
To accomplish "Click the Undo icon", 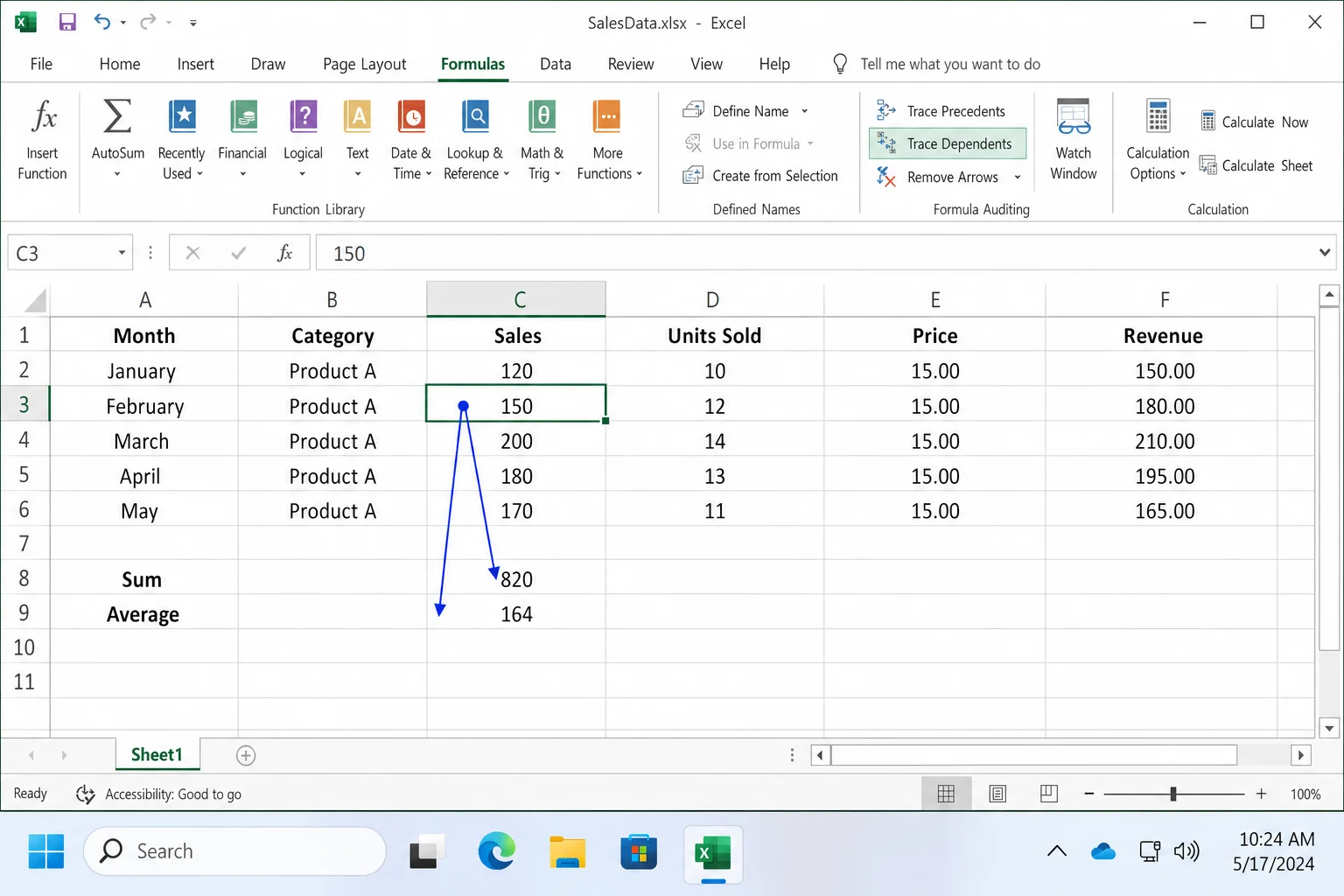I will [102, 22].
